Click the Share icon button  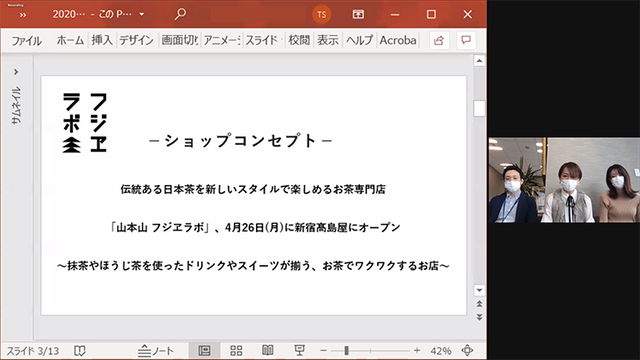pos(439,40)
